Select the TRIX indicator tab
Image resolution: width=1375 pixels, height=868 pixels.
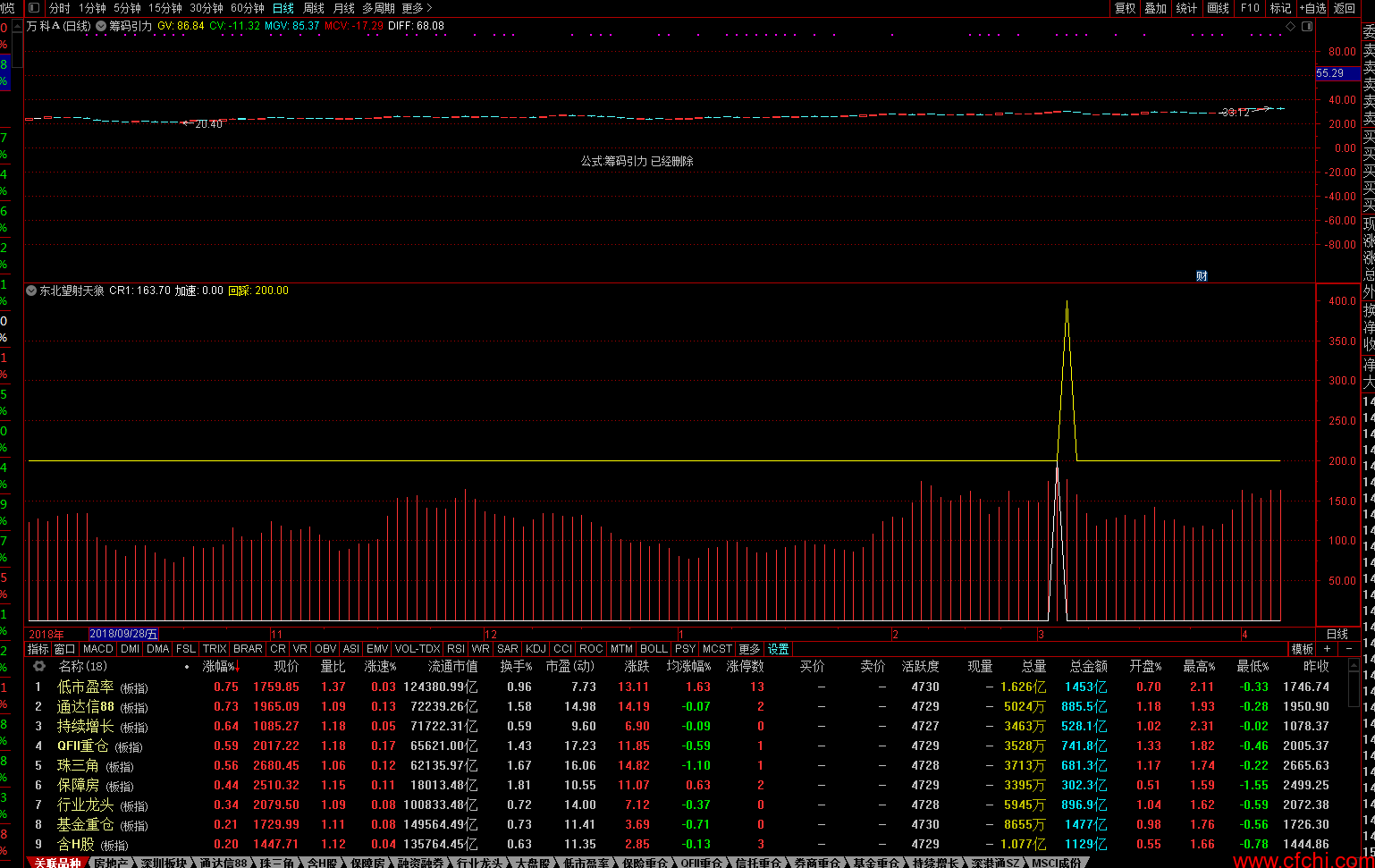click(x=215, y=649)
